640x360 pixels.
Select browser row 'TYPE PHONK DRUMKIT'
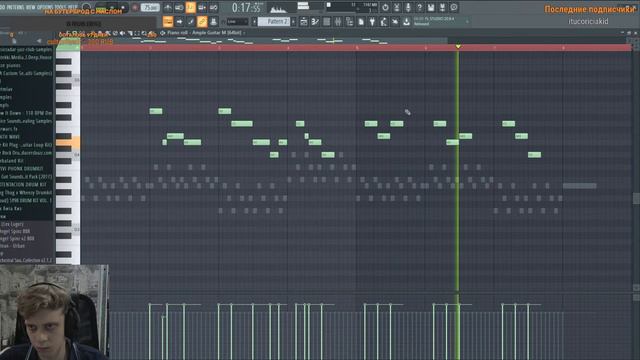pyautogui.click(x=26, y=169)
